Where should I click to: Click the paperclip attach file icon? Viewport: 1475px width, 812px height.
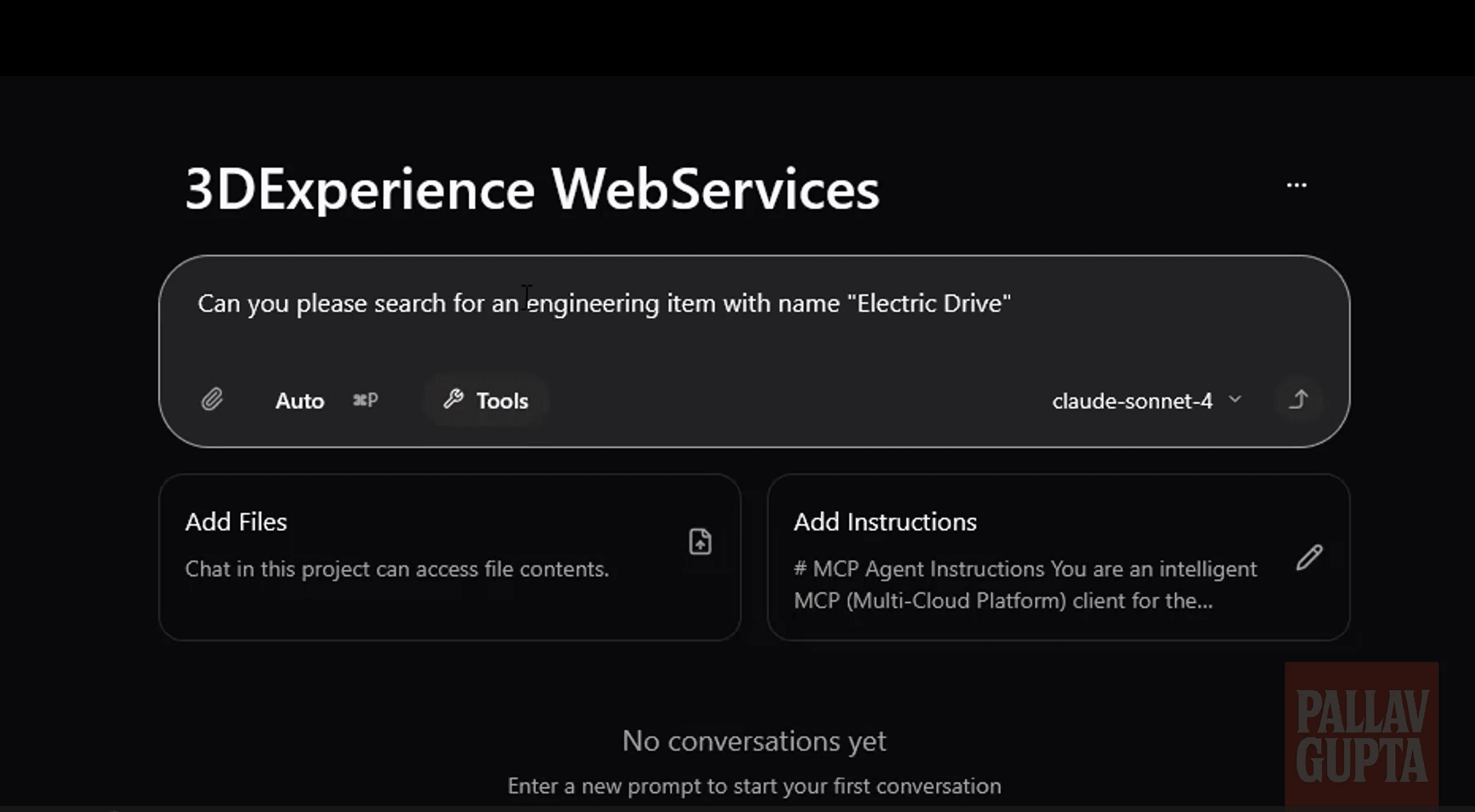click(x=212, y=400)
